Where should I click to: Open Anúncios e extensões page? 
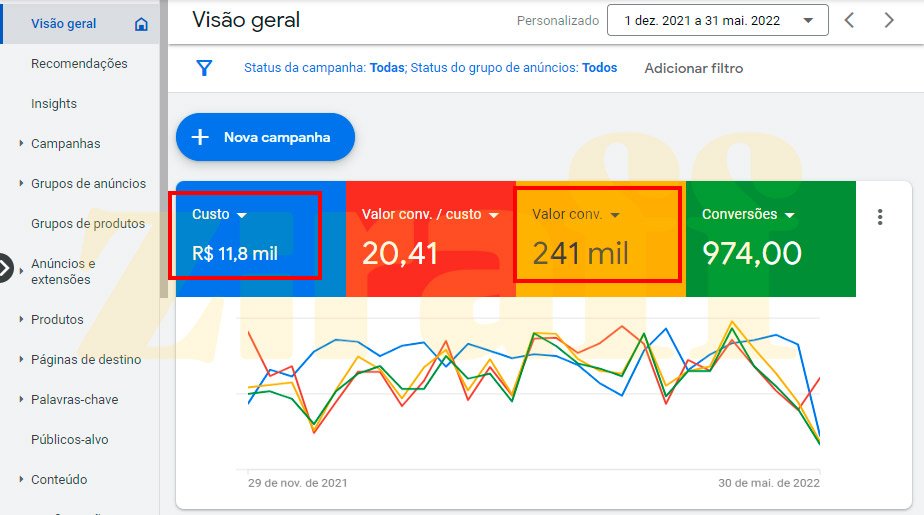63,271
